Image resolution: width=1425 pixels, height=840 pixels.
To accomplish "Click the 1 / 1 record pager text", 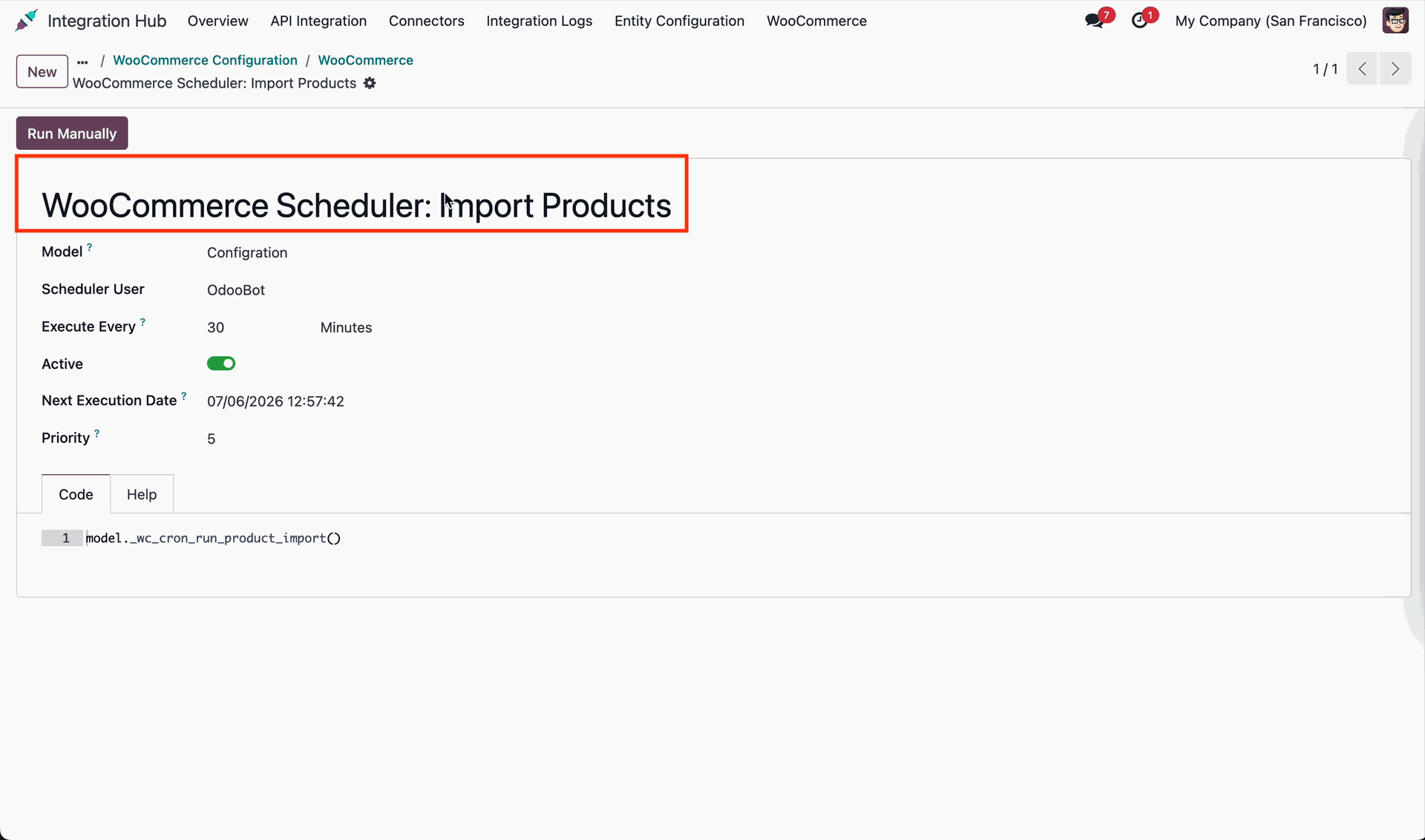I will (x=1325, y=69).
